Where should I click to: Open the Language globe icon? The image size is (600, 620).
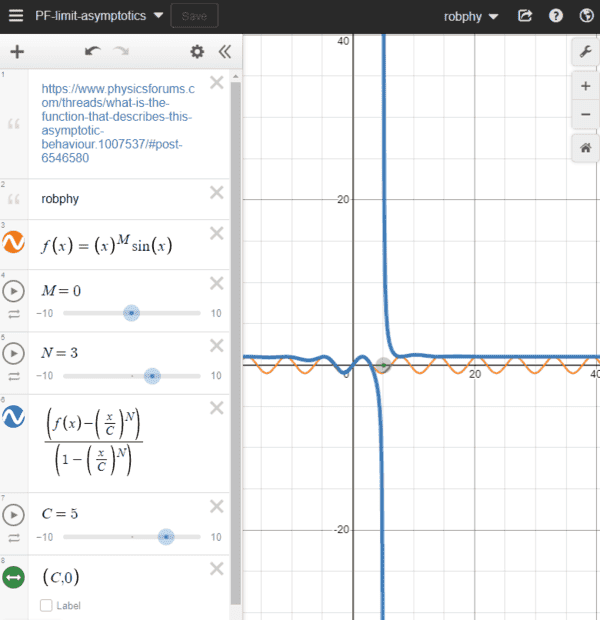pos(586,16)
